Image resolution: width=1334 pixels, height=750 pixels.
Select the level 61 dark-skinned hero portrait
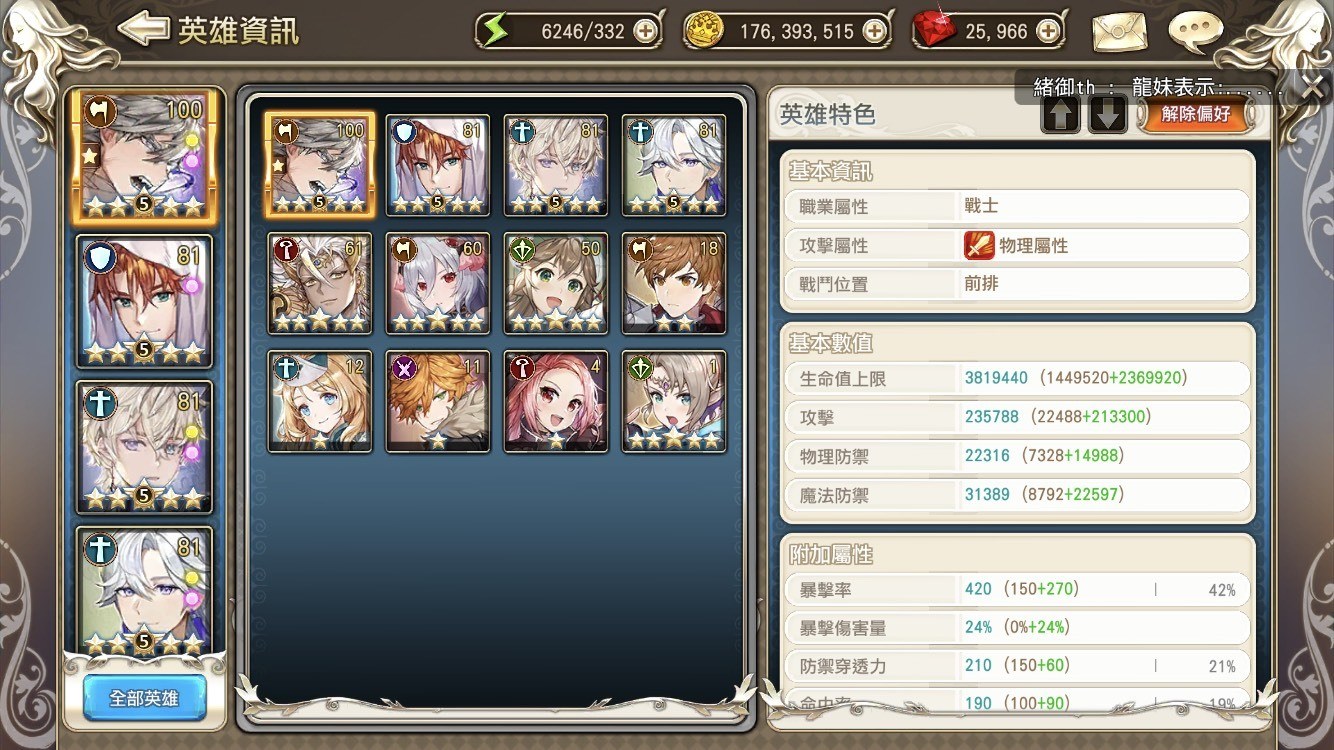point(320,283)
